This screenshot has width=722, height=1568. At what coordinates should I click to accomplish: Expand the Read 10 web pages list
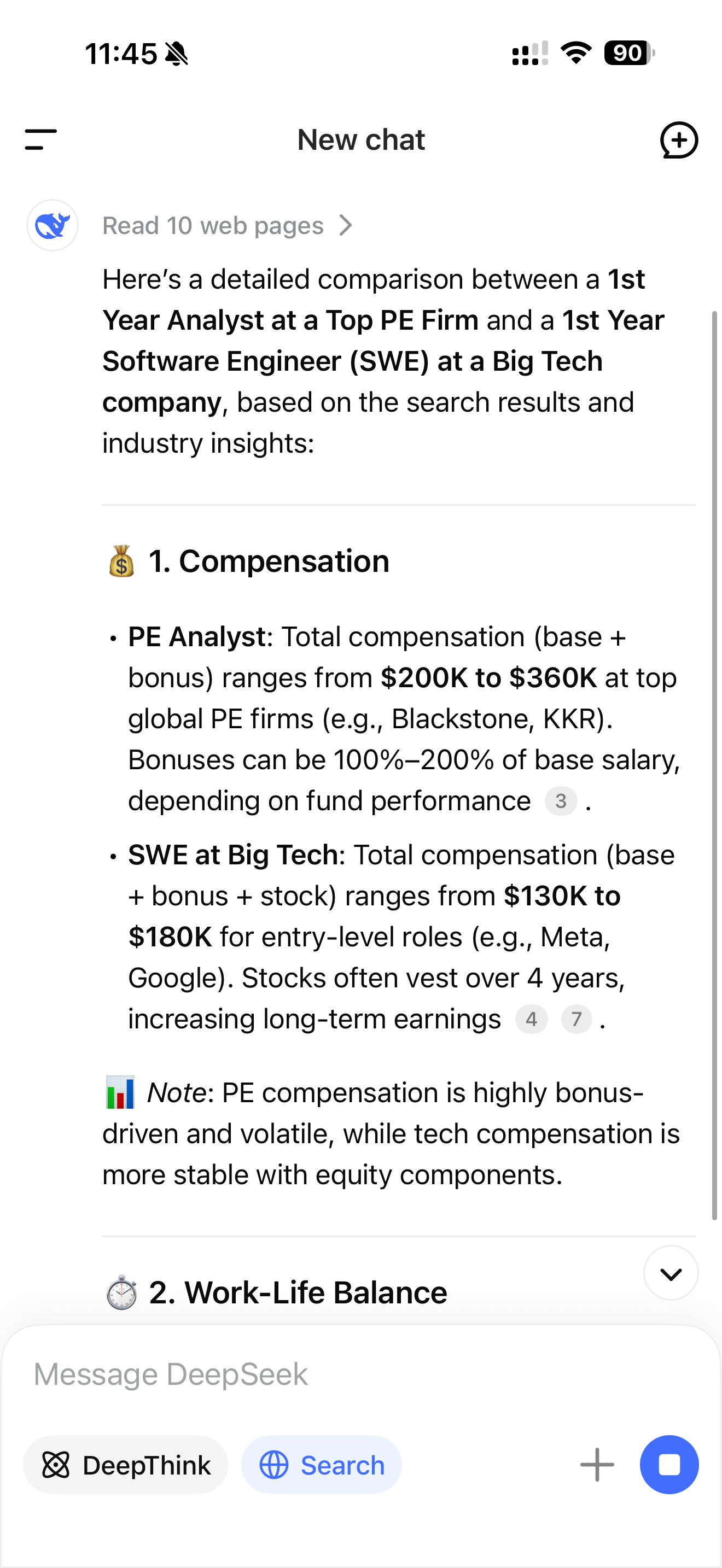coord(226,225)
